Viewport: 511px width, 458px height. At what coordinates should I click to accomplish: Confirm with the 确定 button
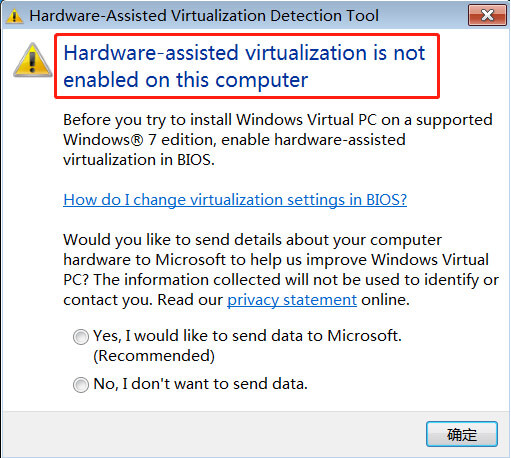[x=462, y=434]
